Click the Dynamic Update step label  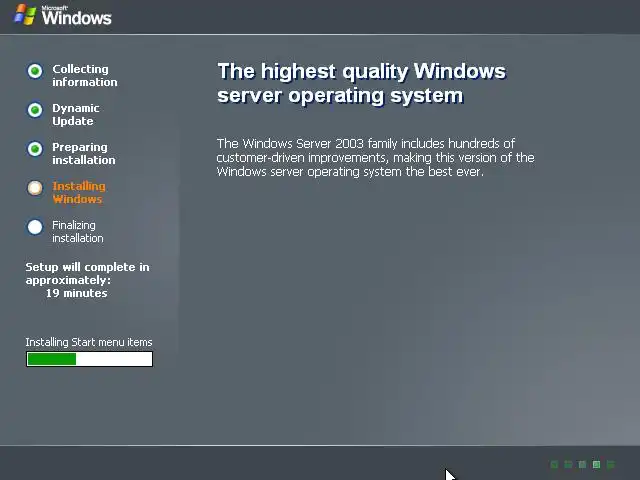[x=76, y=115]
